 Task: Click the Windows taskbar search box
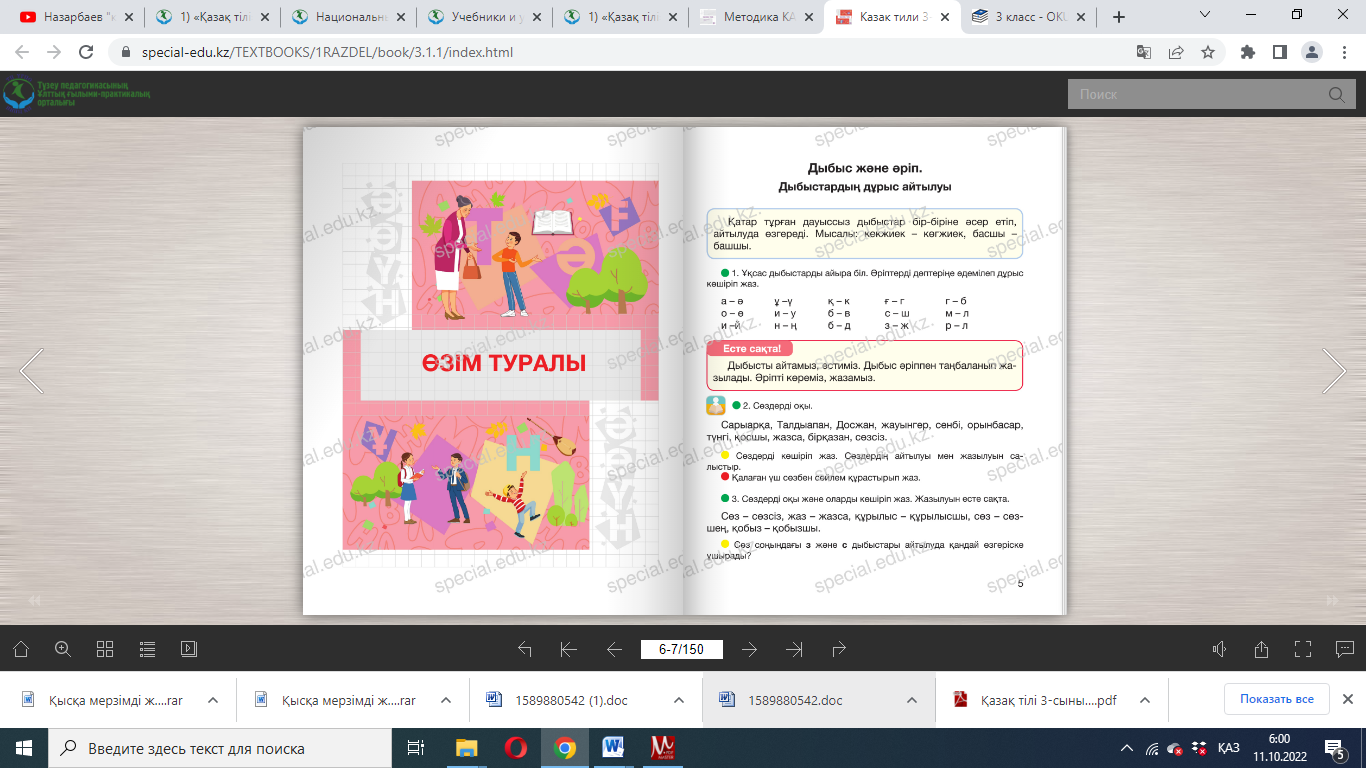[x=218, y=748]
